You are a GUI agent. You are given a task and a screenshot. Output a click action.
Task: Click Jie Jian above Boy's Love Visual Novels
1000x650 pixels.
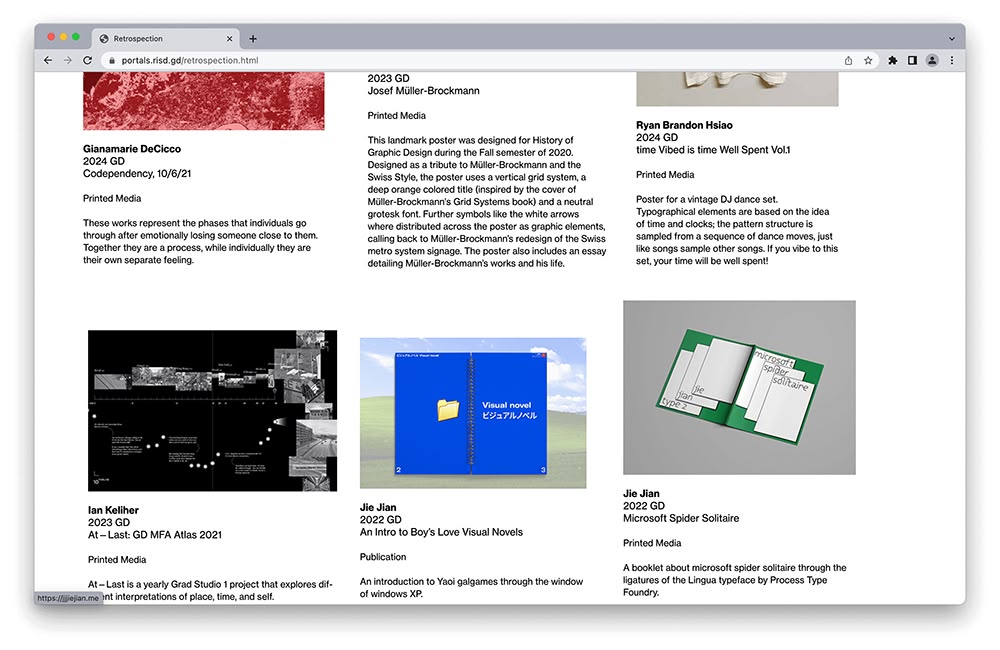(378, 508)
